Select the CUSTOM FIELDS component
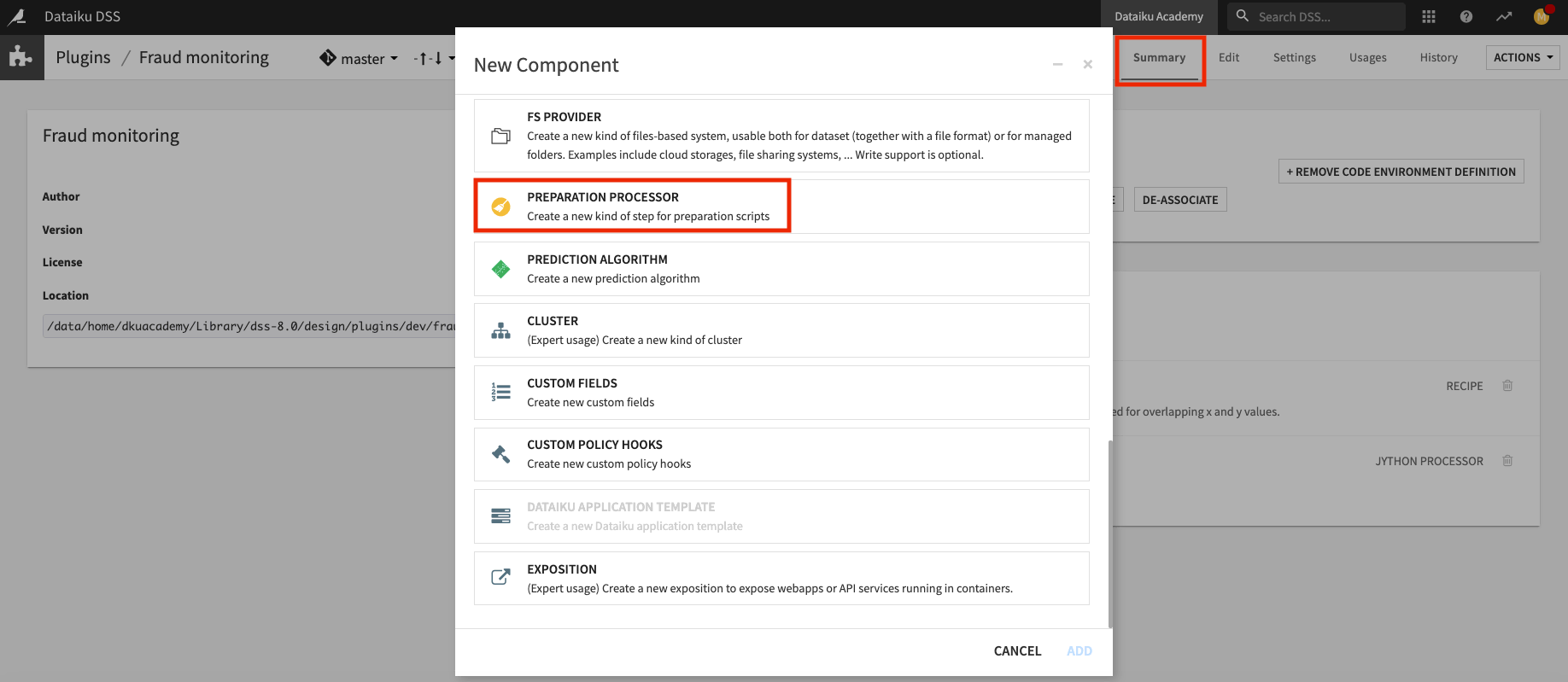Screen dimensions: 1568x682 click(x=781, y=393)
